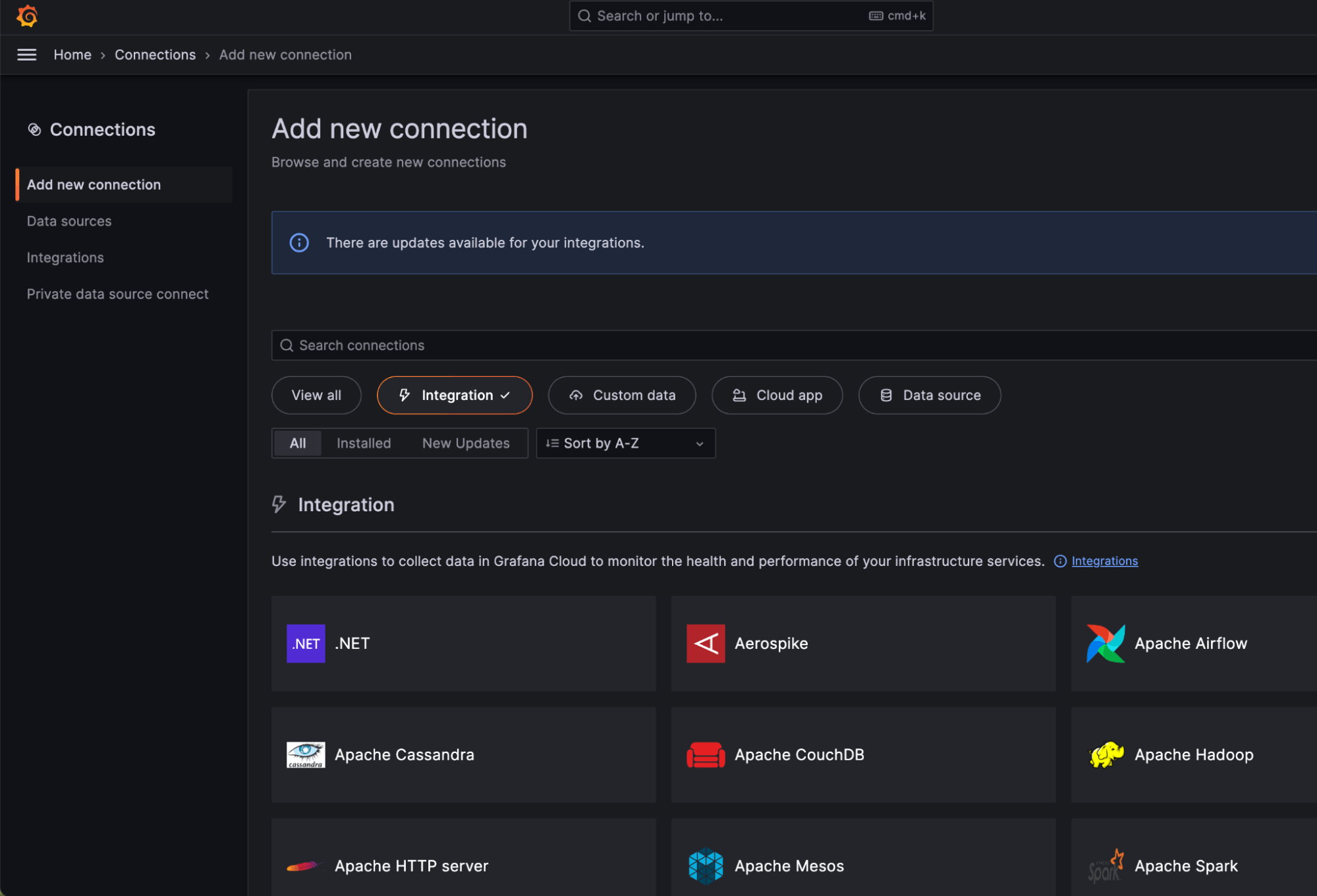Open the Apache Mesos integration

(863, 866)
